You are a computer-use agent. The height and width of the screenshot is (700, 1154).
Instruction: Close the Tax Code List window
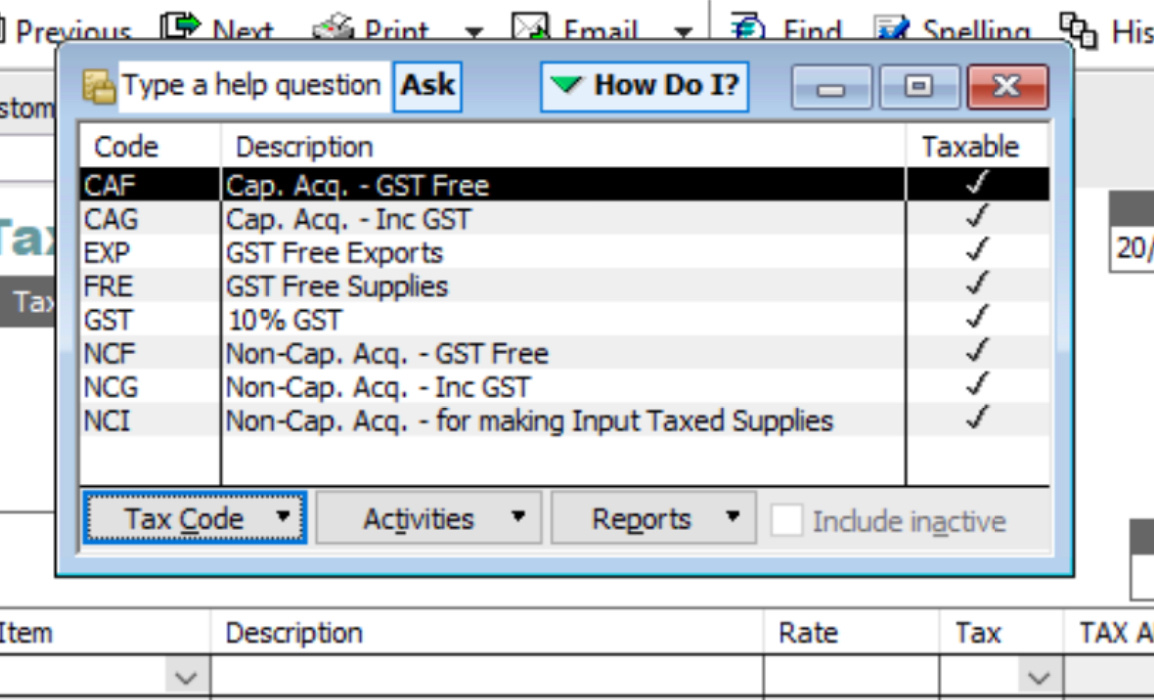(x=1008, y=87)
